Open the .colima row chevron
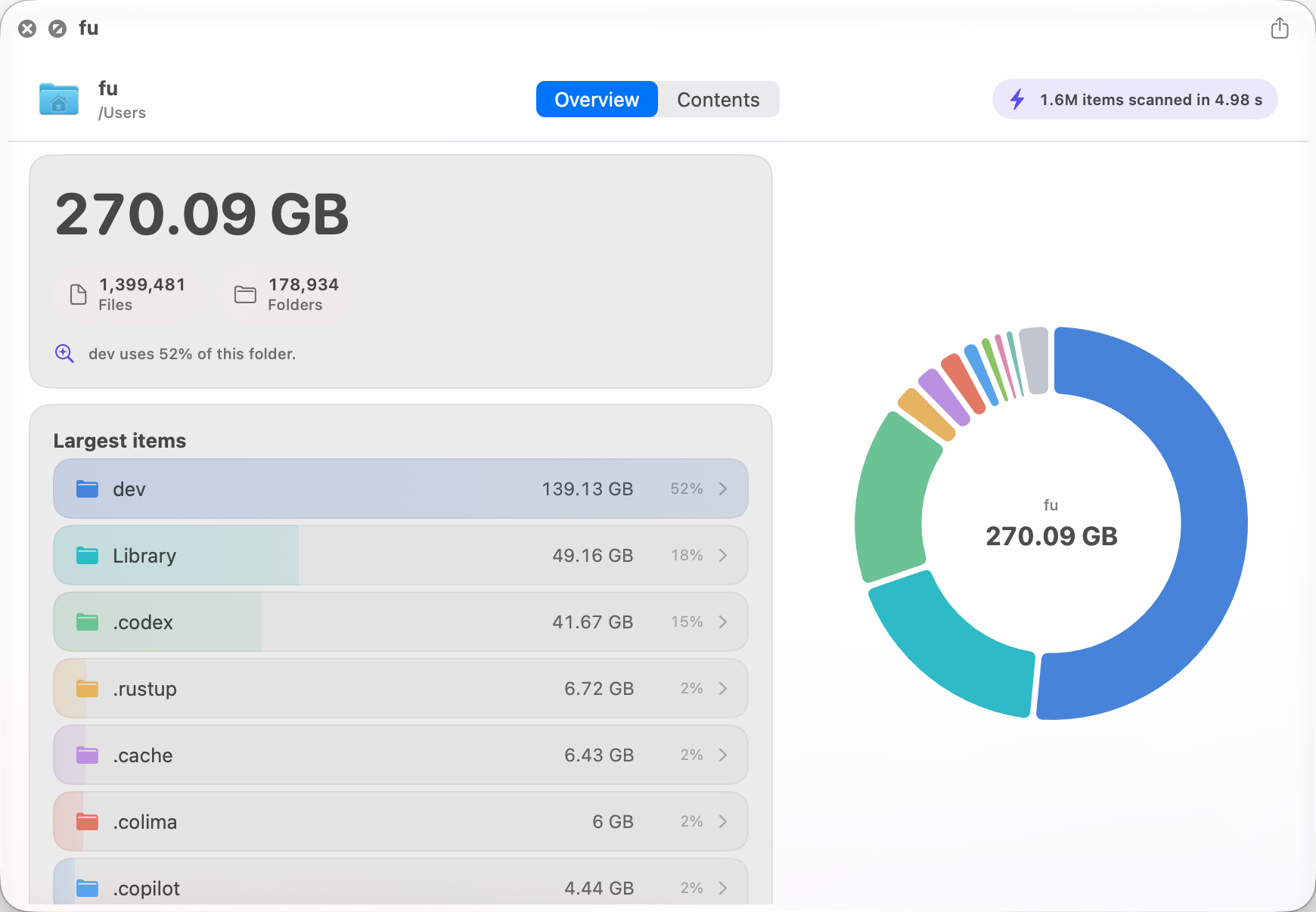 [723, 821]
